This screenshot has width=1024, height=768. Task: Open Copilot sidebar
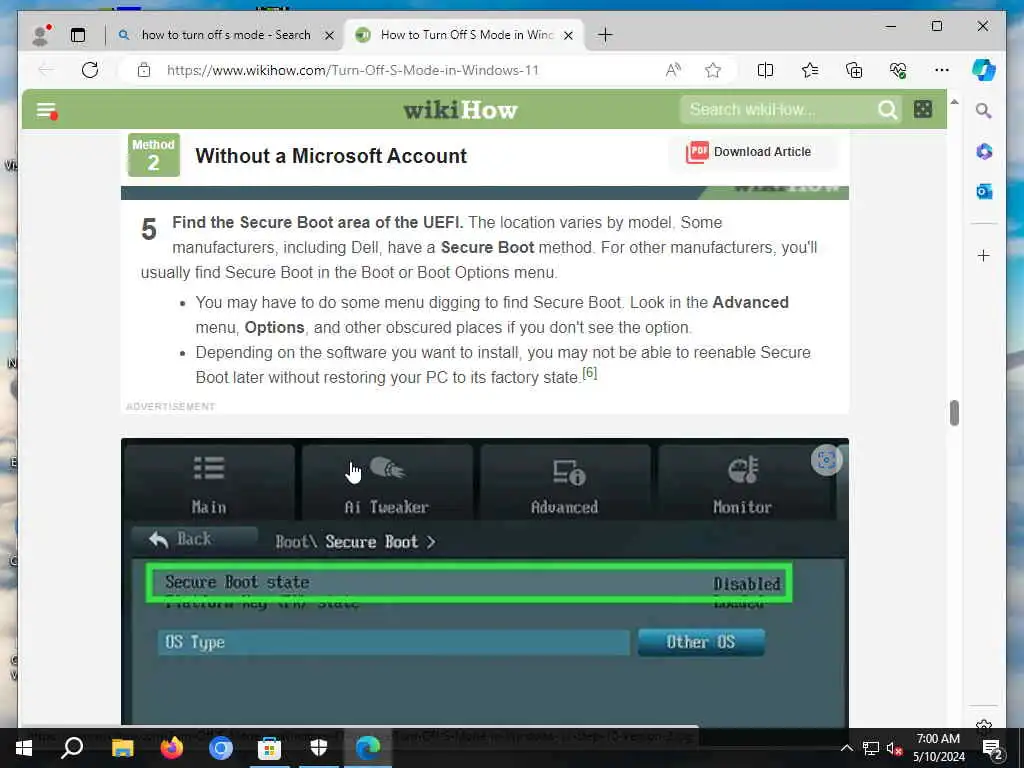984,70
